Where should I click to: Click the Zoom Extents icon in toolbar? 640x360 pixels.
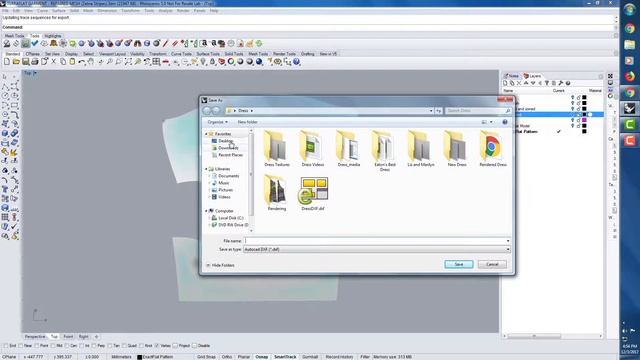click(128, 62)
